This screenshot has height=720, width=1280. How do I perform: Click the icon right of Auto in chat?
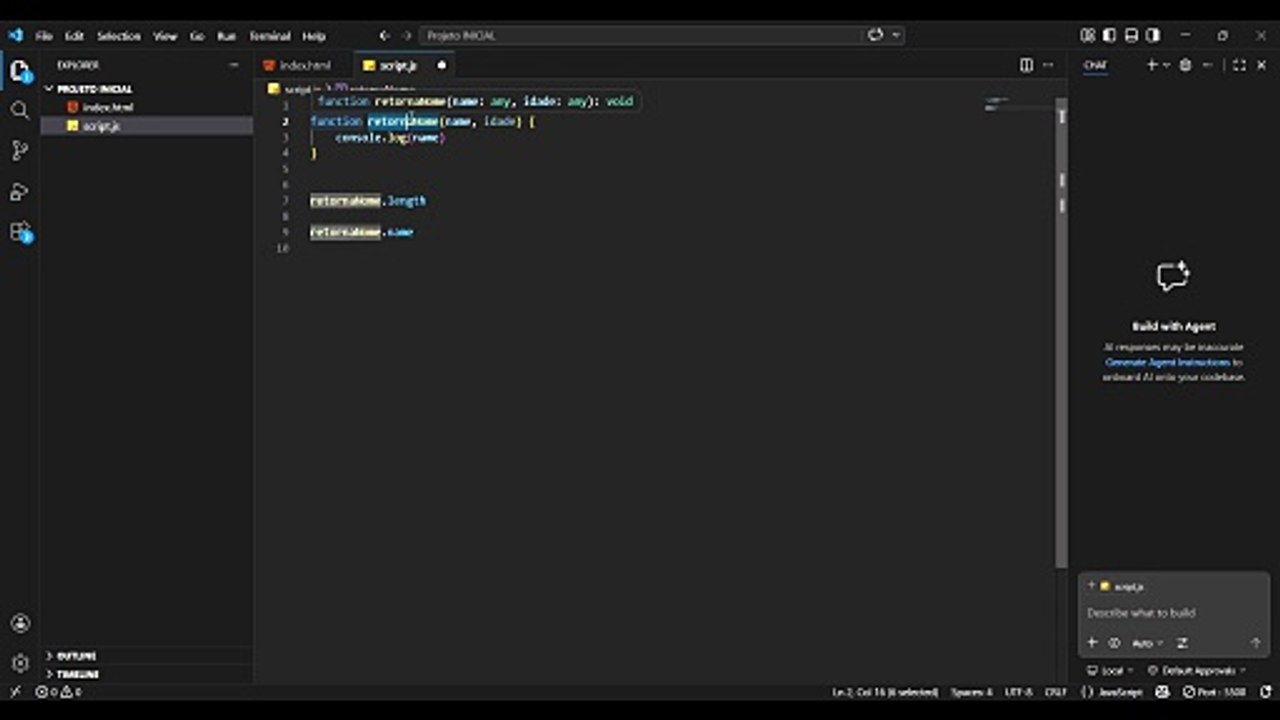[1182, 643]
